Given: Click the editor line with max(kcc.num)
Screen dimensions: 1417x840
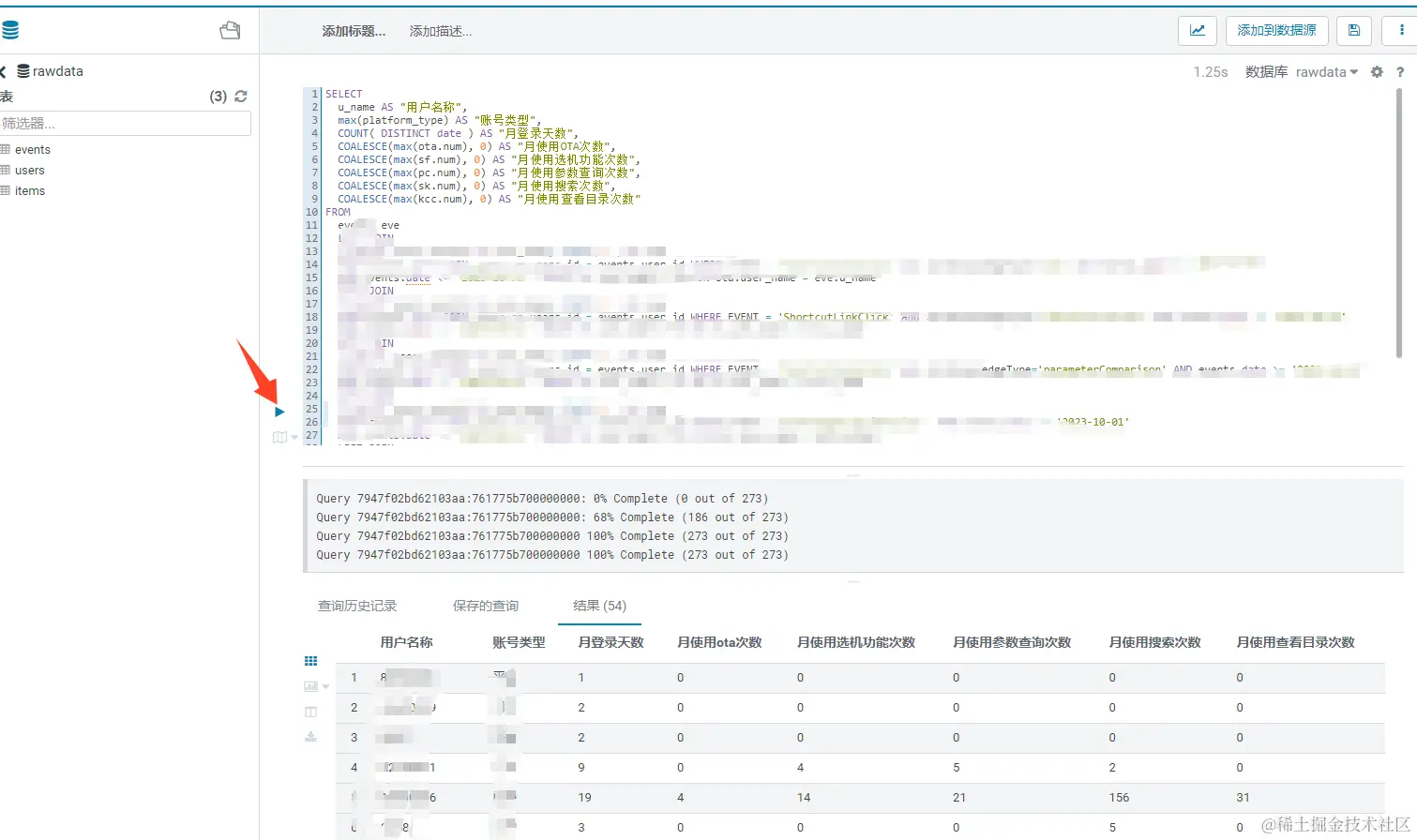Looking at the screenshot, I should (490, 199).
